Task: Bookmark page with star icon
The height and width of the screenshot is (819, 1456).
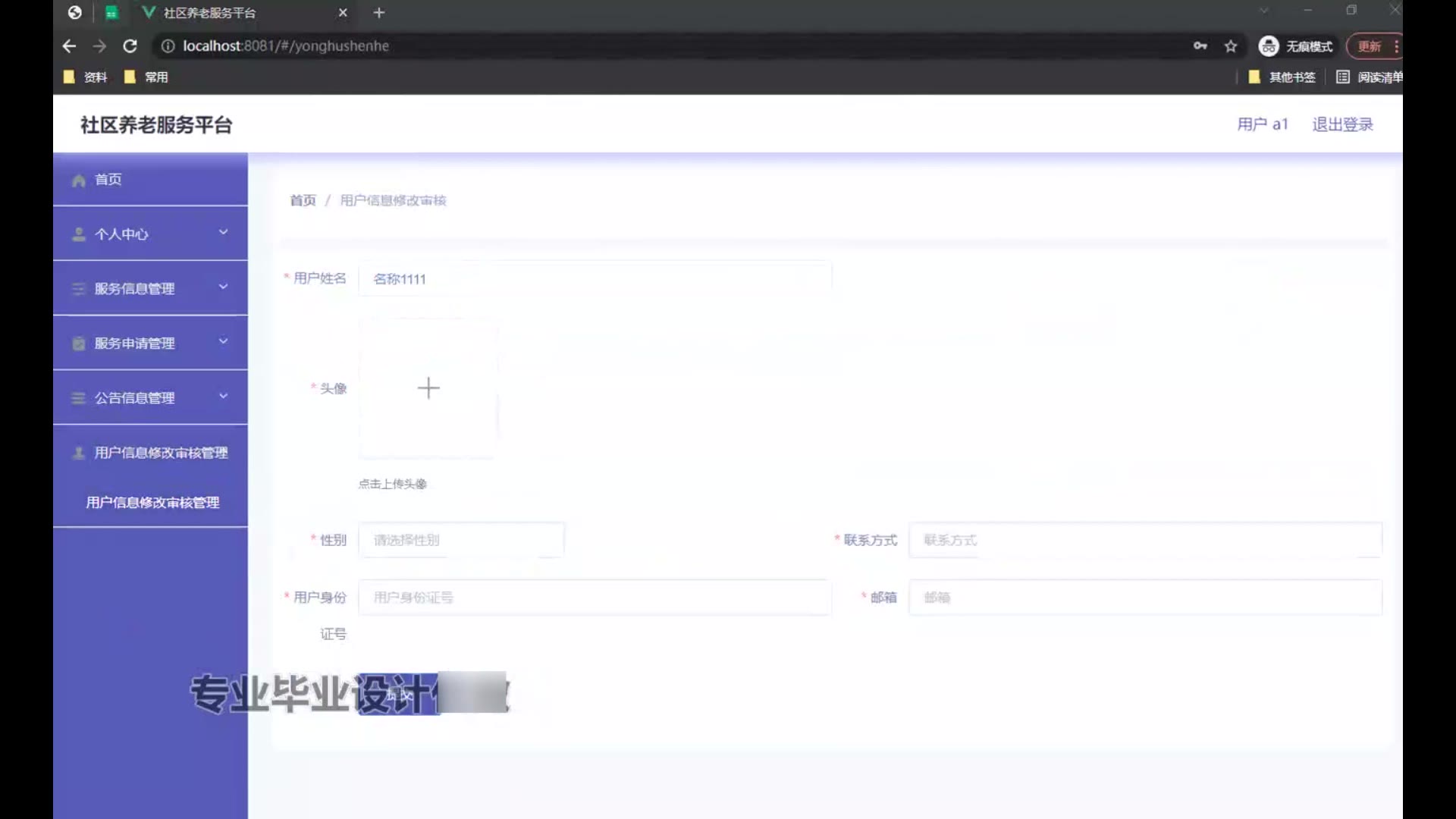Action: click(x=1231, y=46)
